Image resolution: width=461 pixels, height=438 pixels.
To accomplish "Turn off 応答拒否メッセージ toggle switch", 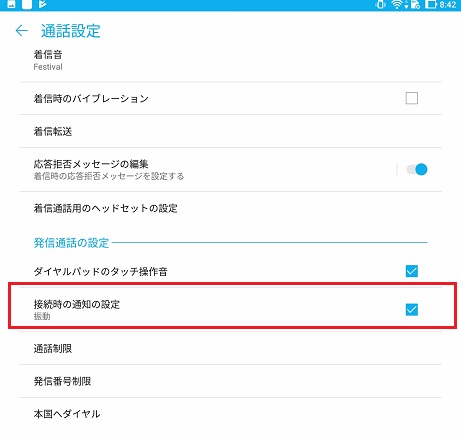I will click(417, 169).
